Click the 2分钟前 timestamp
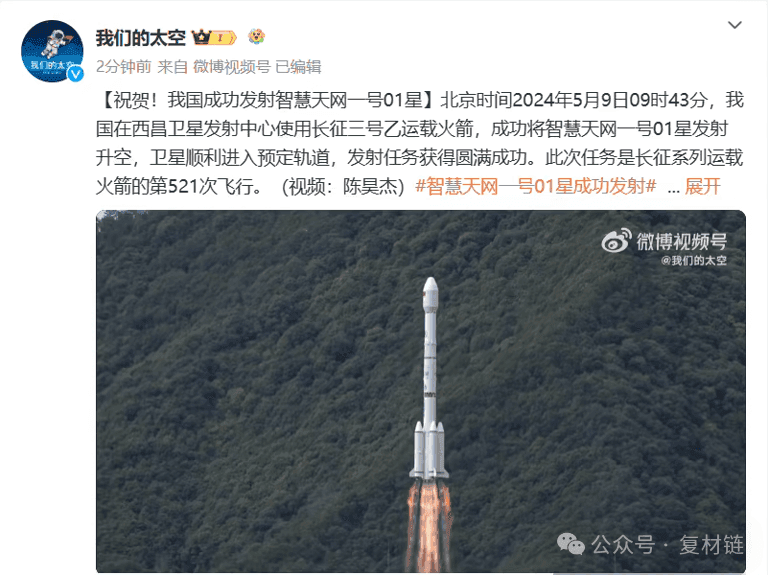 [x=123, y=67]
